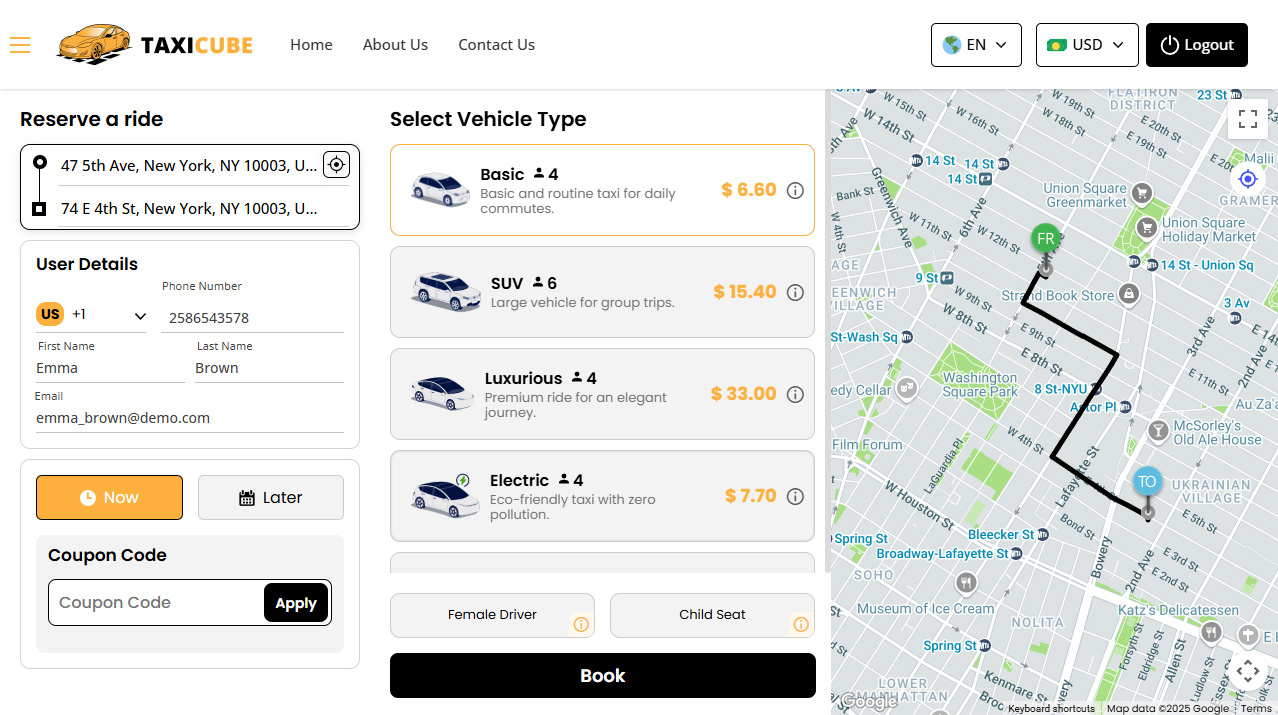Navigate to the About Us page
Image resolution: width=1278 pixels, height=715 pixels.
(x=395, y=44)
